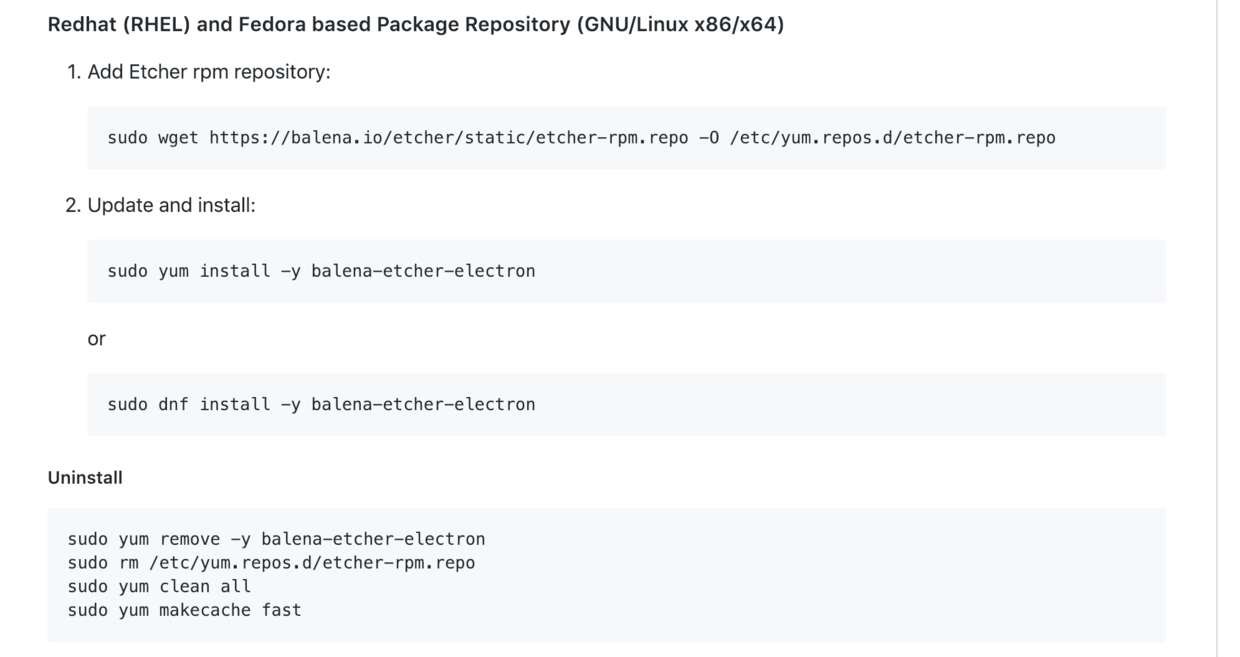The height and width of the screenshot is (657, 1240).
Task: Click the Uninstall section heading
Action: [85, 478]
